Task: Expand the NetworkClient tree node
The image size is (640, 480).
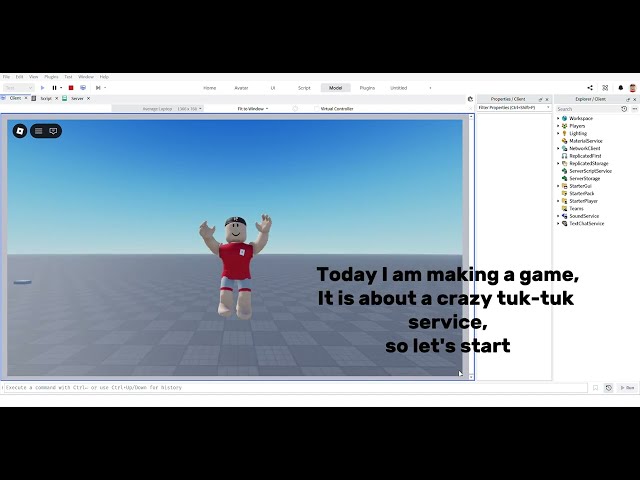Action: click(x=558, y=148)
